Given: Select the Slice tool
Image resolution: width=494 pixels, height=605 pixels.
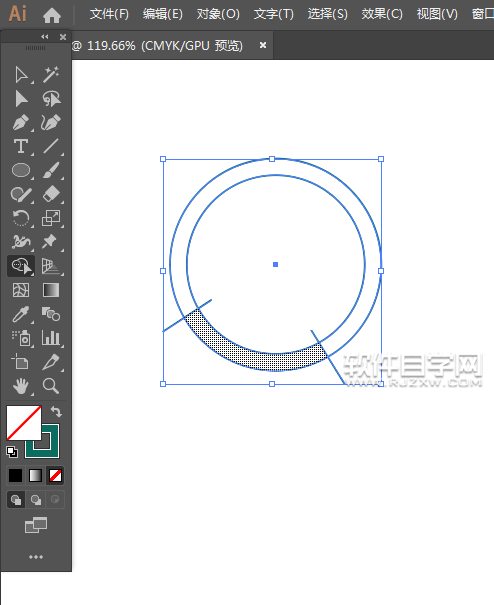Looking at the screenshot, I should (51, 362).
